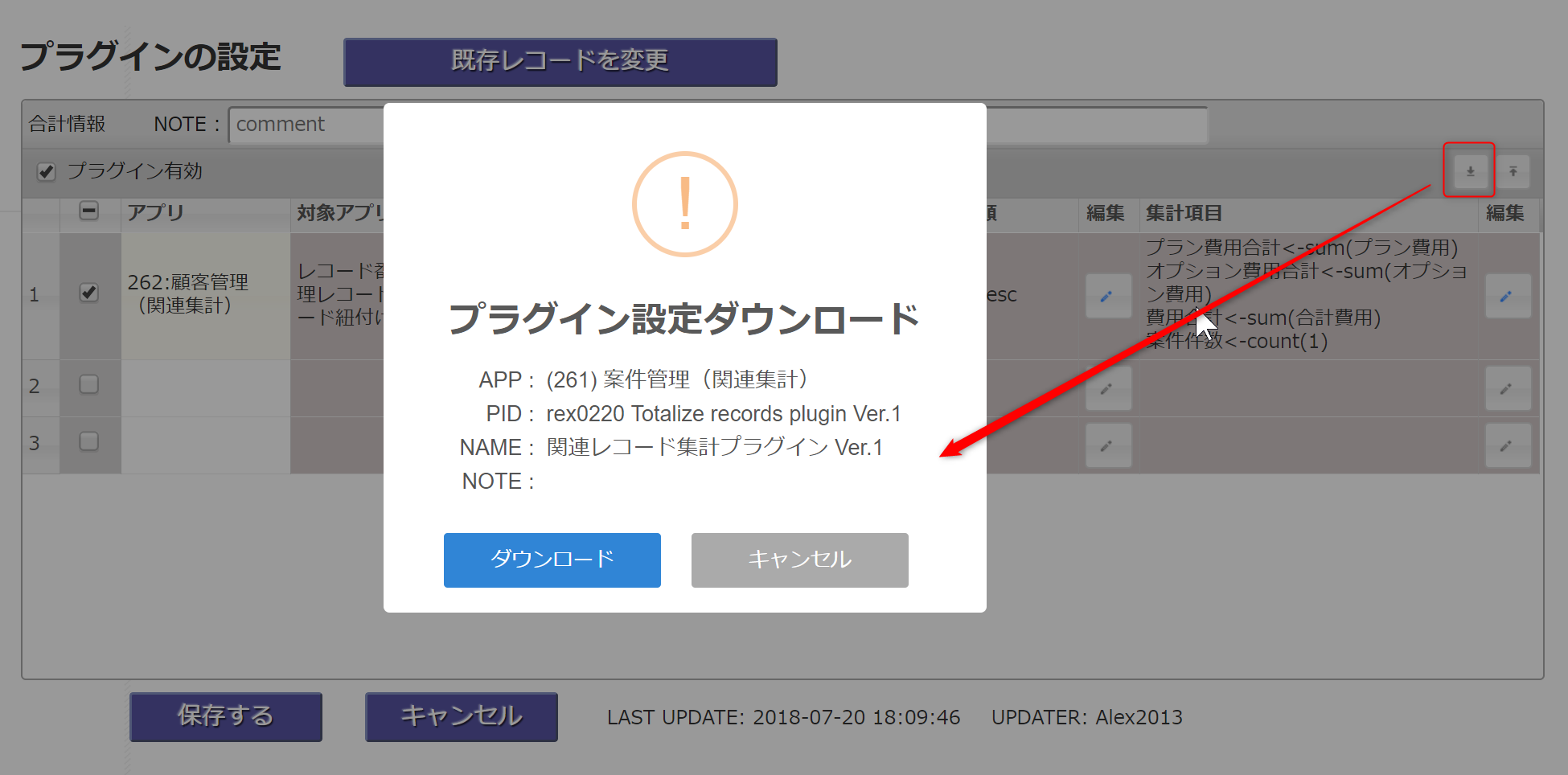
Task: Toggle the header select-all checkbox
Action: 89,211
